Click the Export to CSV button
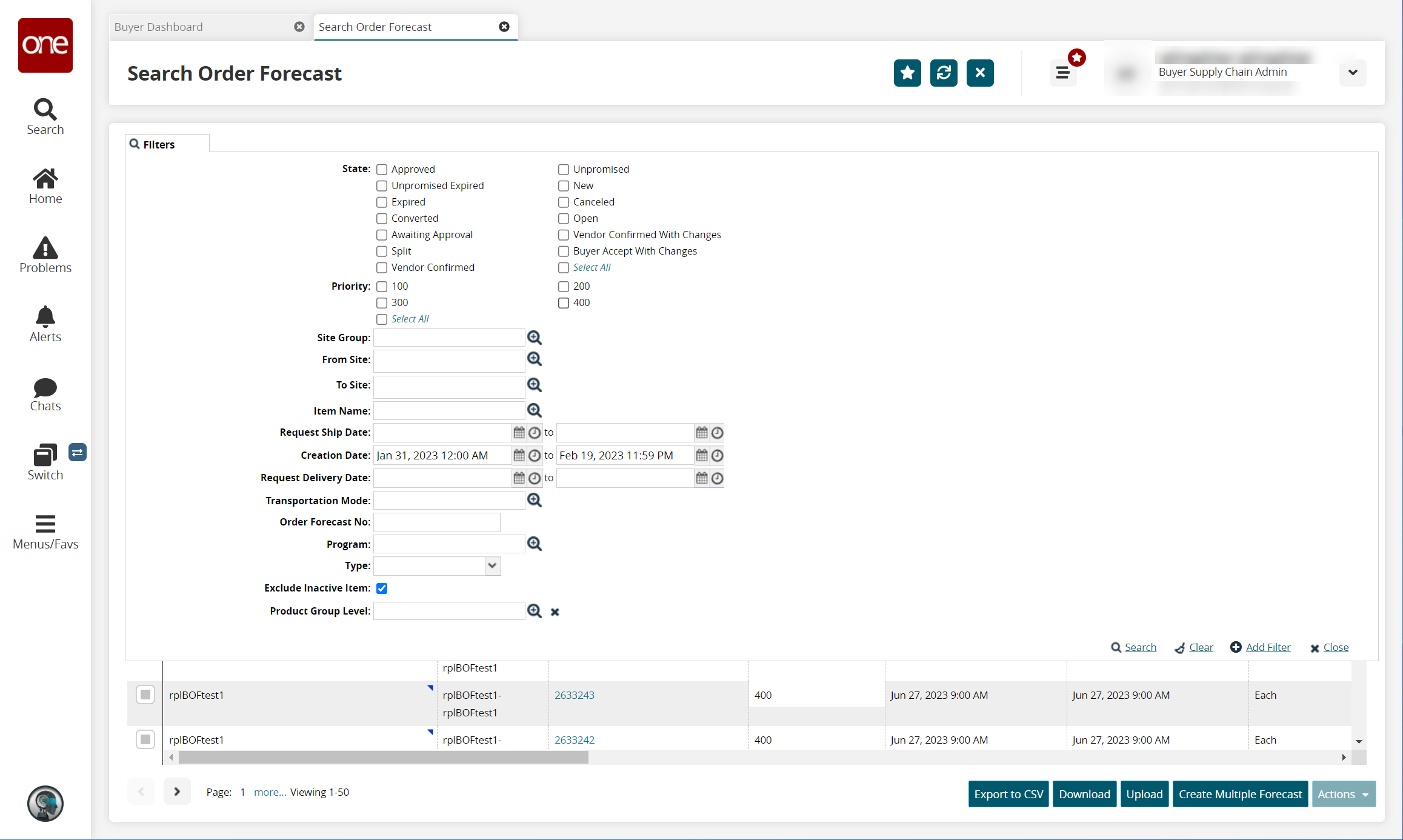Viewport: 1403px width, 840px height. point(1008,793)
